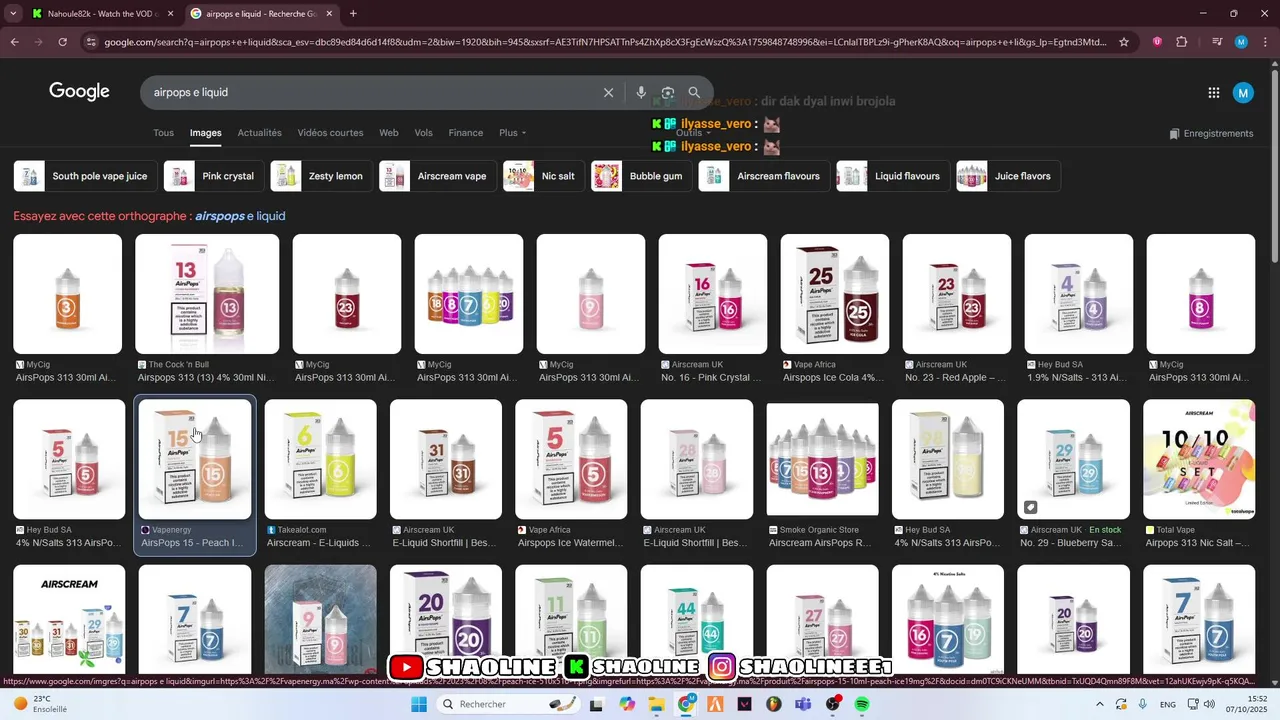1280x720 pixels.
Task: Switch to the Actualités tab
Action: click(259, 133)
